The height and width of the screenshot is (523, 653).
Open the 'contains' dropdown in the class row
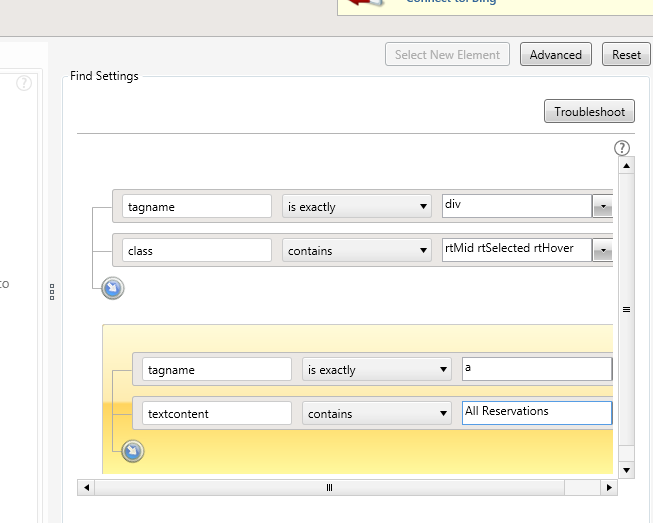(356, 250)
